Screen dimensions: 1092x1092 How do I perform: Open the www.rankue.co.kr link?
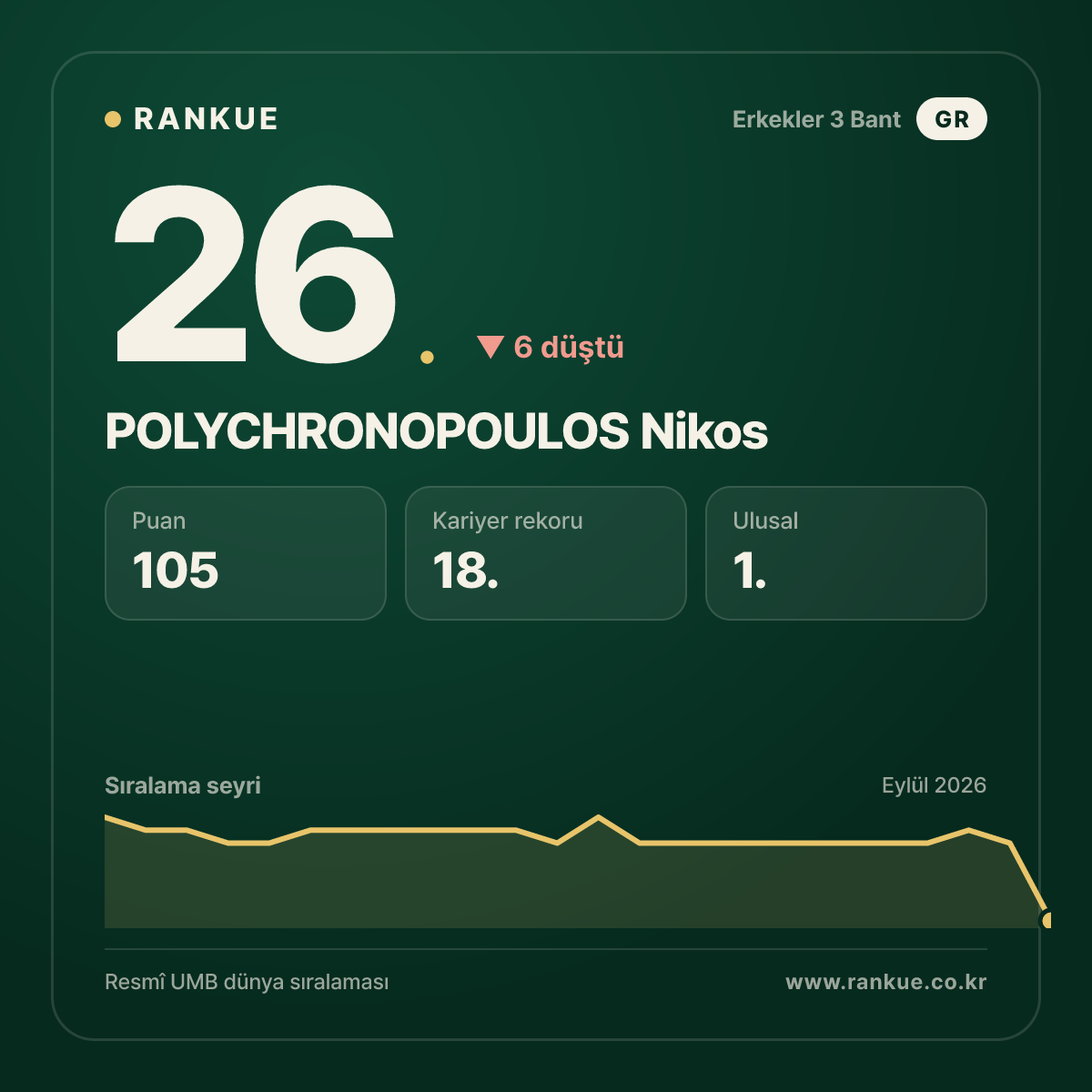point(886,982)
